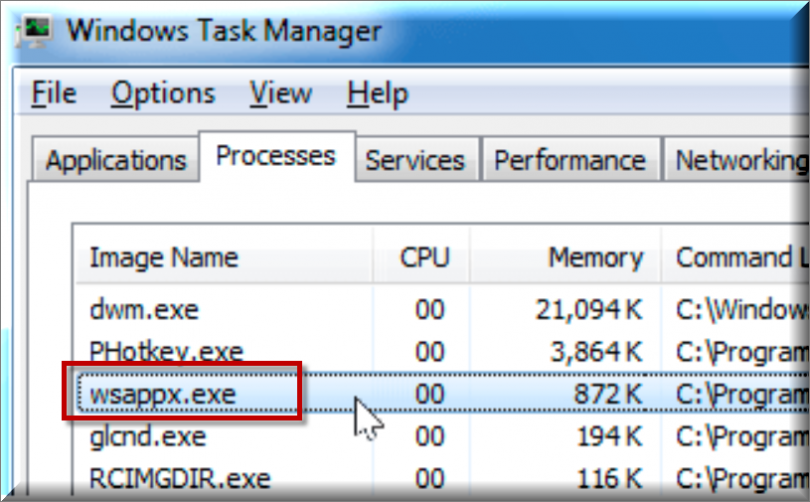
Task: Open the File menu
Action: click(54, 94)
